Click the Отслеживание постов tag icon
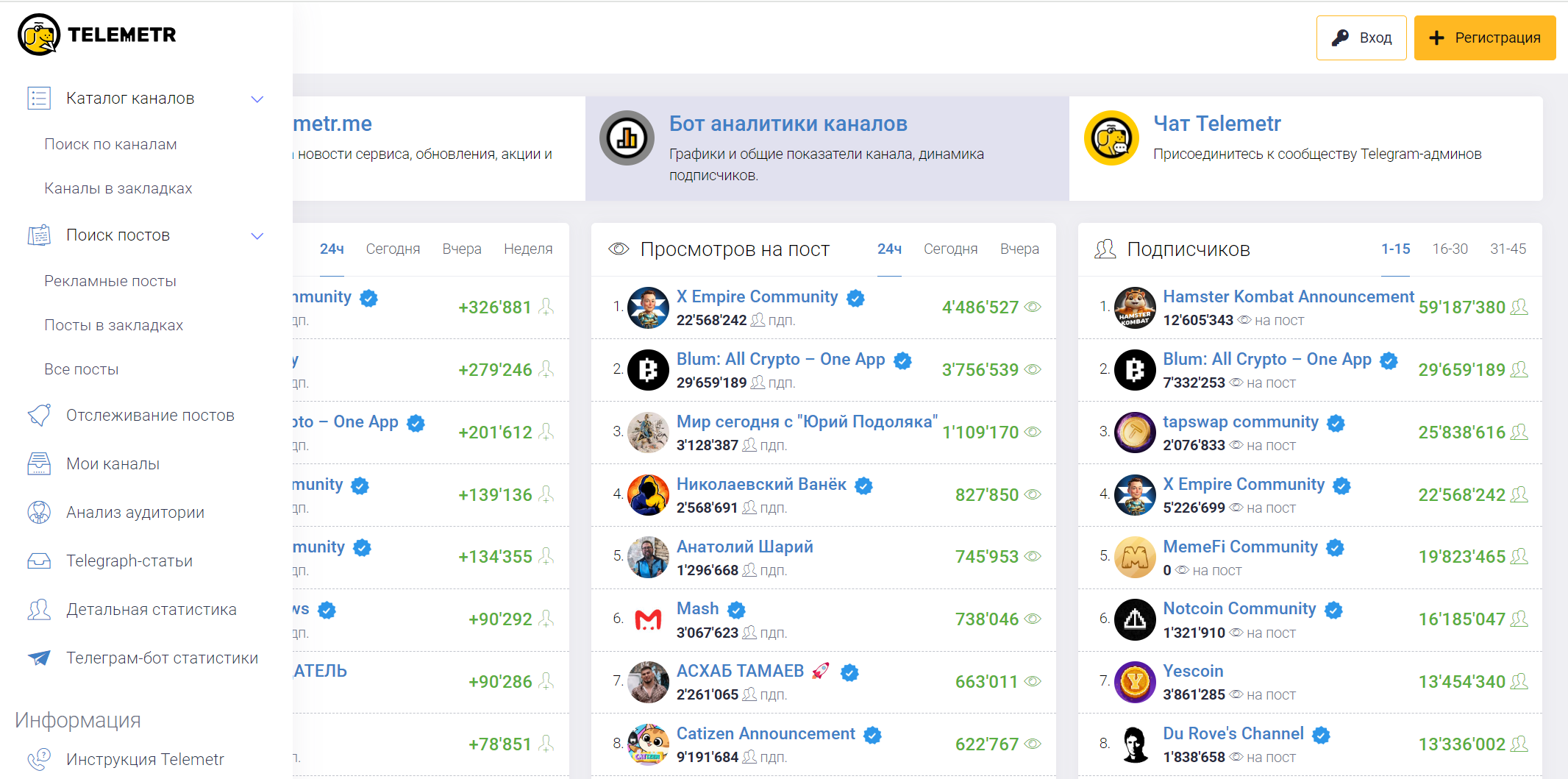Image resolution: width=1568 pixels, height=779 pixels. click(39, 415)
